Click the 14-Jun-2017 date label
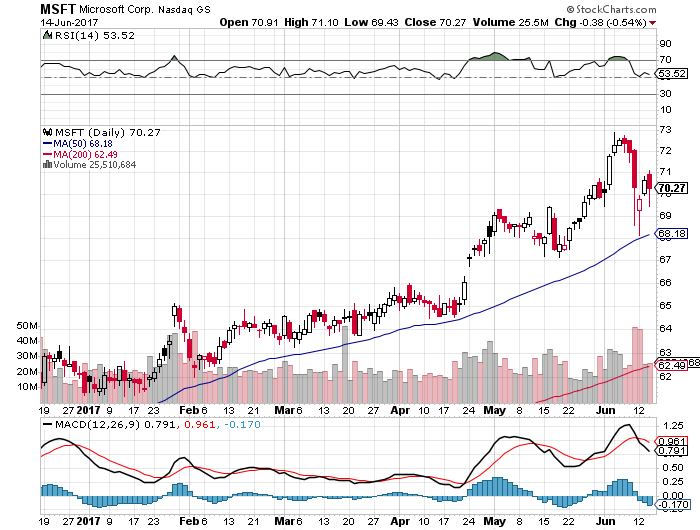Viewport: 700px width, 530px height. 69,22
